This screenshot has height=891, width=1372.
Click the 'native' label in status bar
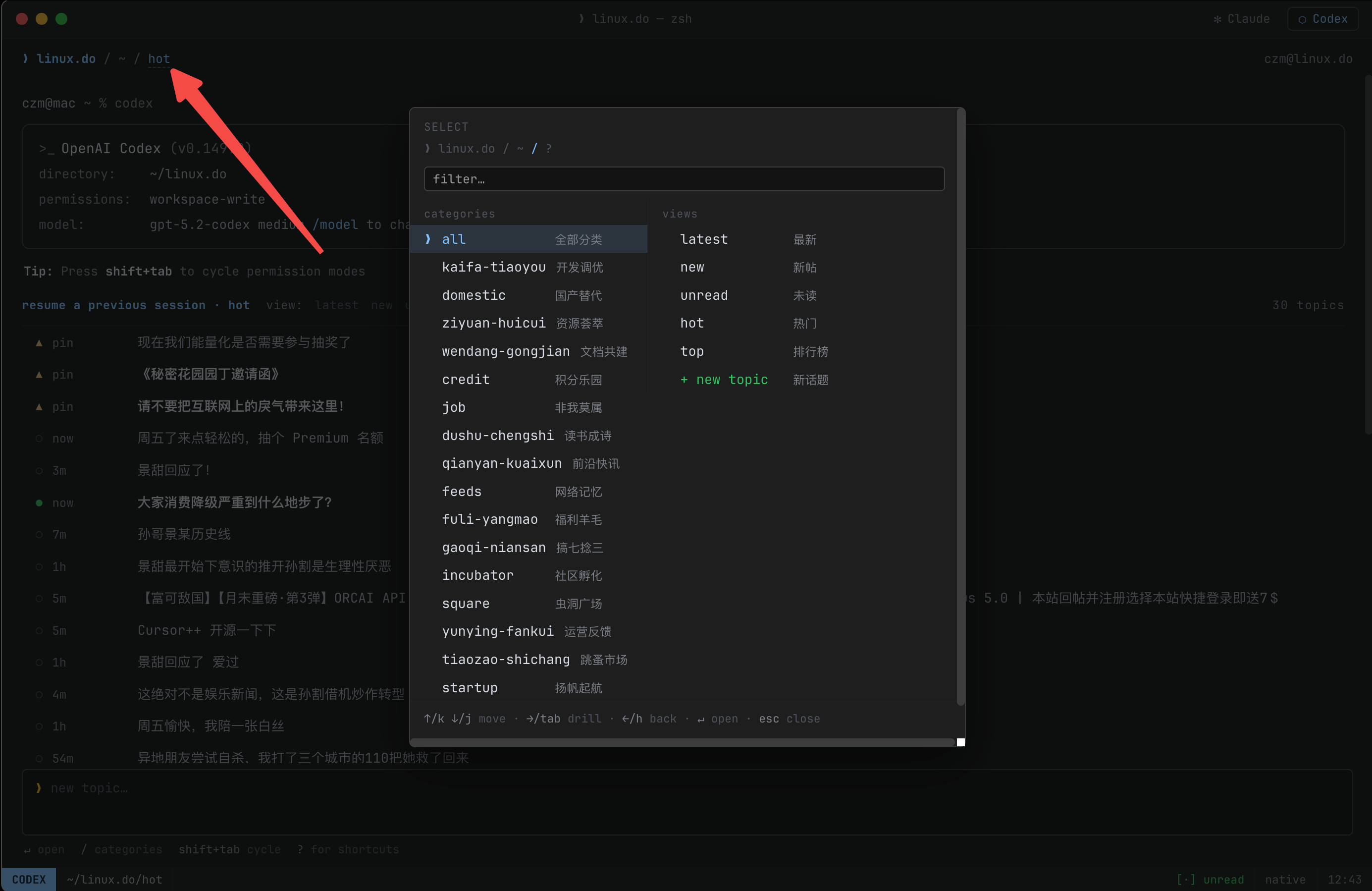tap(1285, 880)
